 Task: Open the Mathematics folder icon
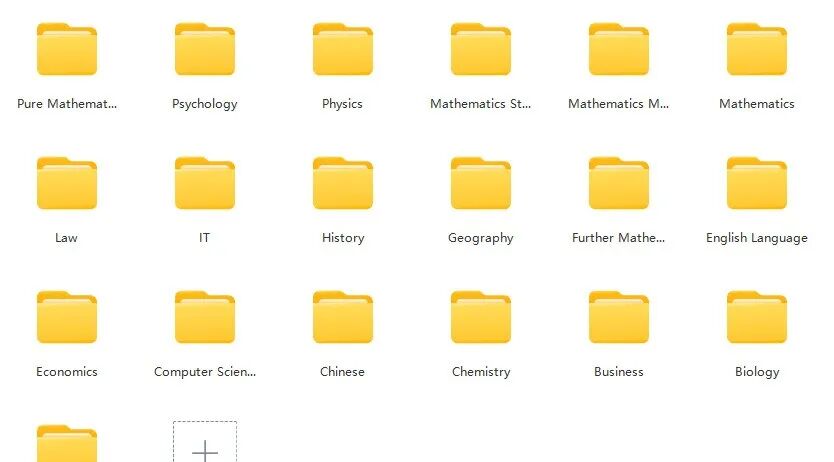(757, 49)
